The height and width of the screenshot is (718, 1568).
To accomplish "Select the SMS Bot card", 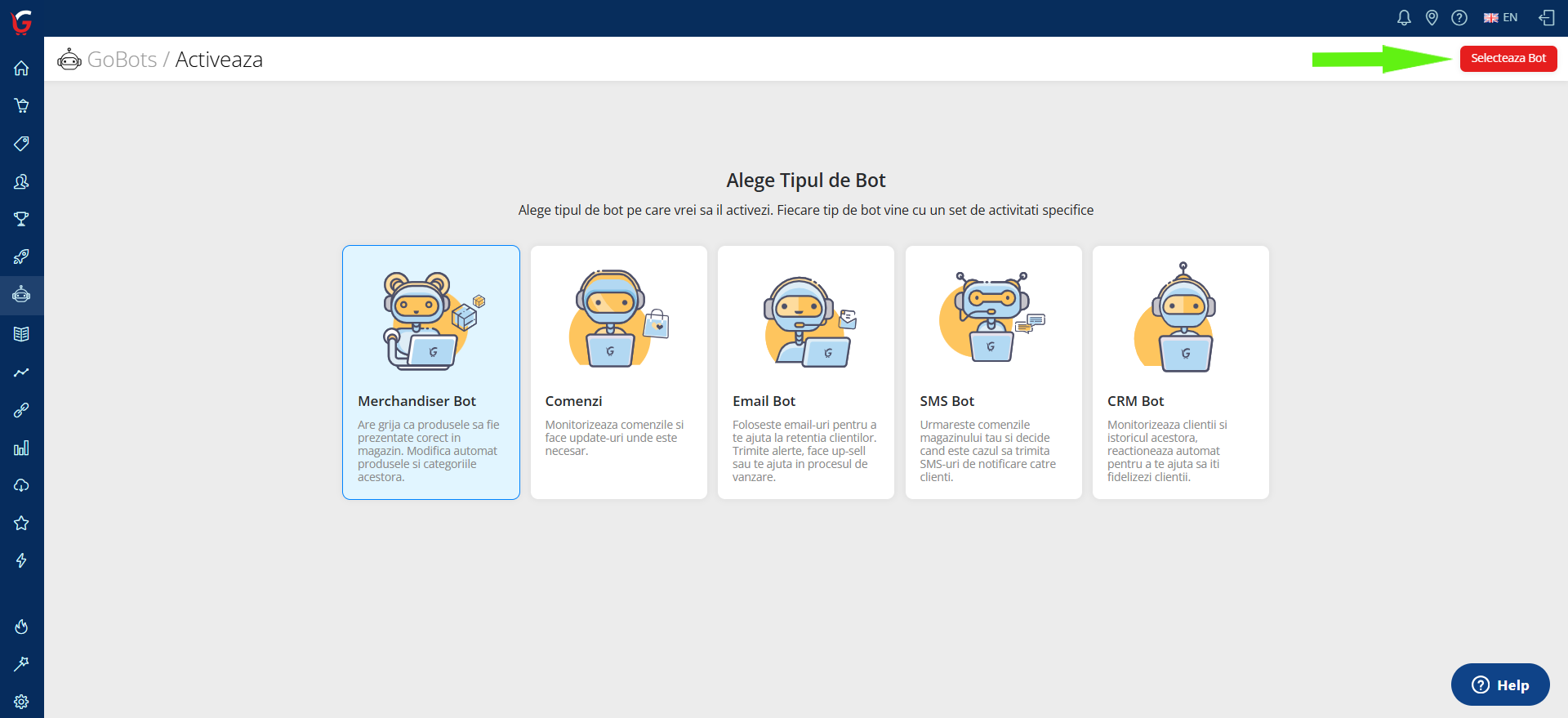I will 993,372.
